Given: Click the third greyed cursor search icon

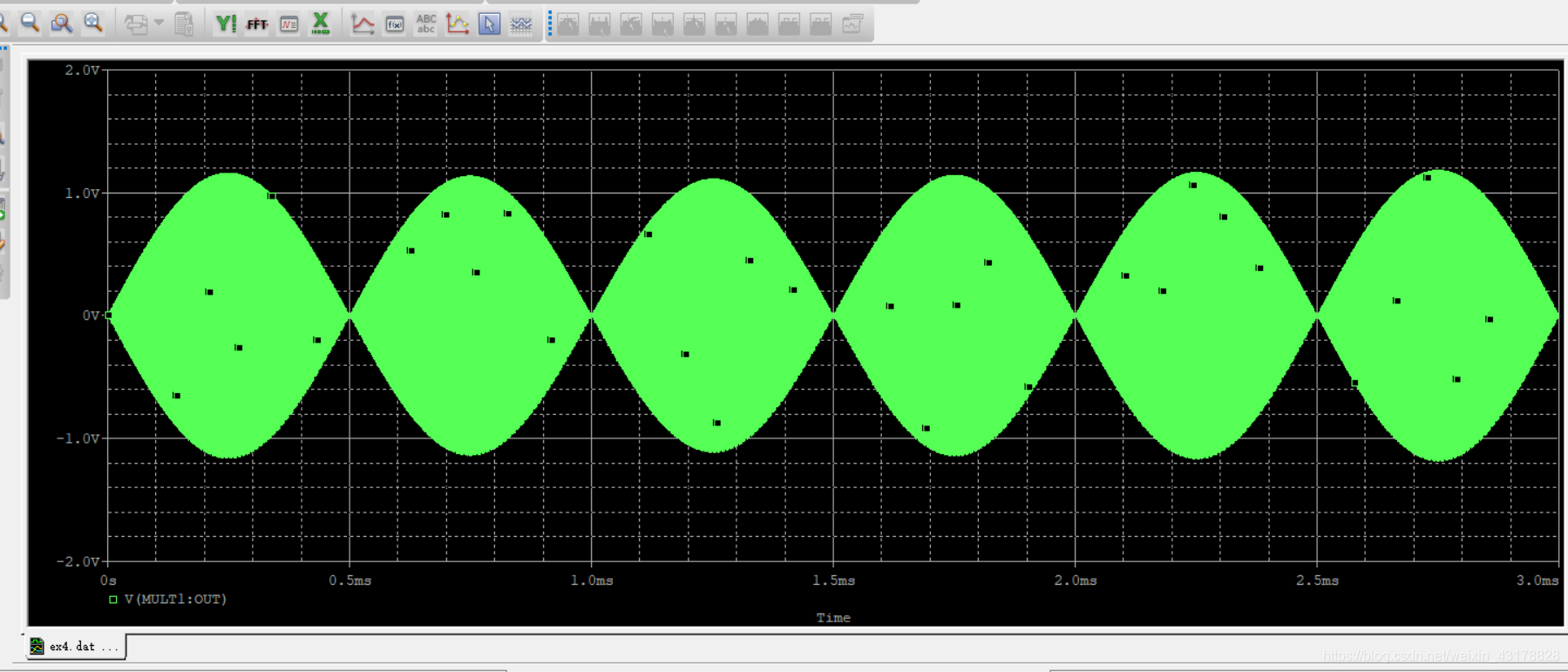Looking at the screenshot, I should (x=631, y=24).
